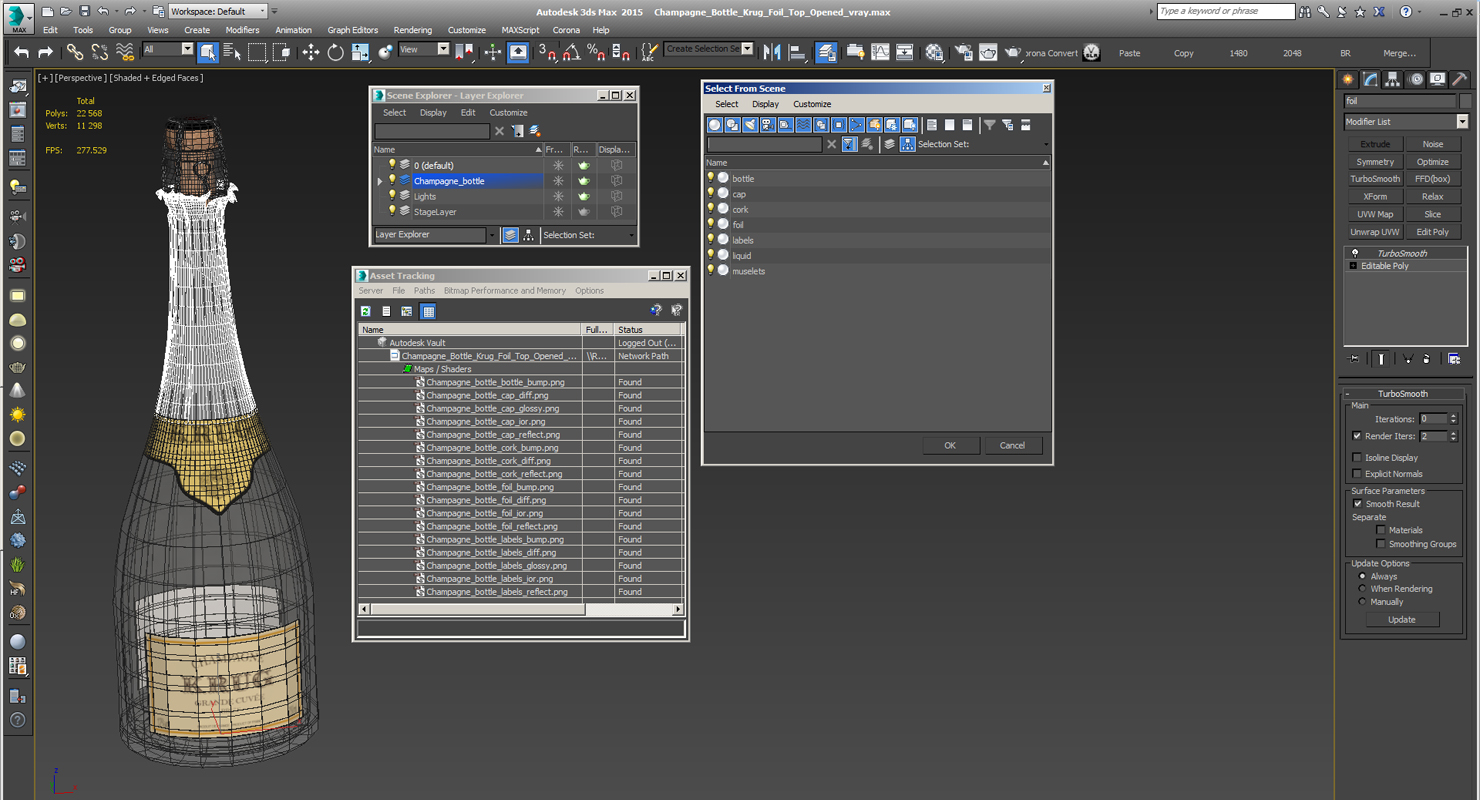Toggle TurboSmooth modifier lightbulb in stack
Image resolution: width=1480 pixels, height=800 pixels.
click(x=1355, y=253)
